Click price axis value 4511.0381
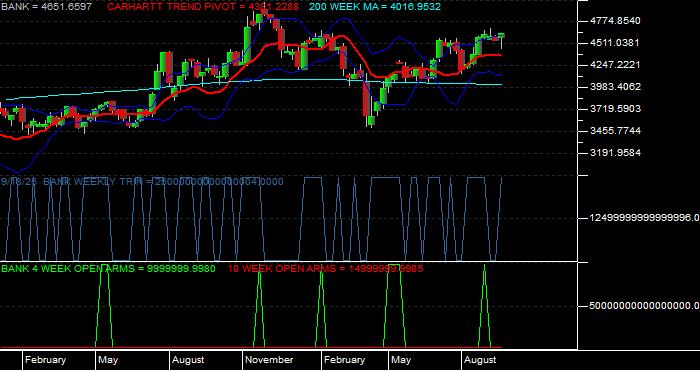Screen dimensions: 700x370 [615, 43]
